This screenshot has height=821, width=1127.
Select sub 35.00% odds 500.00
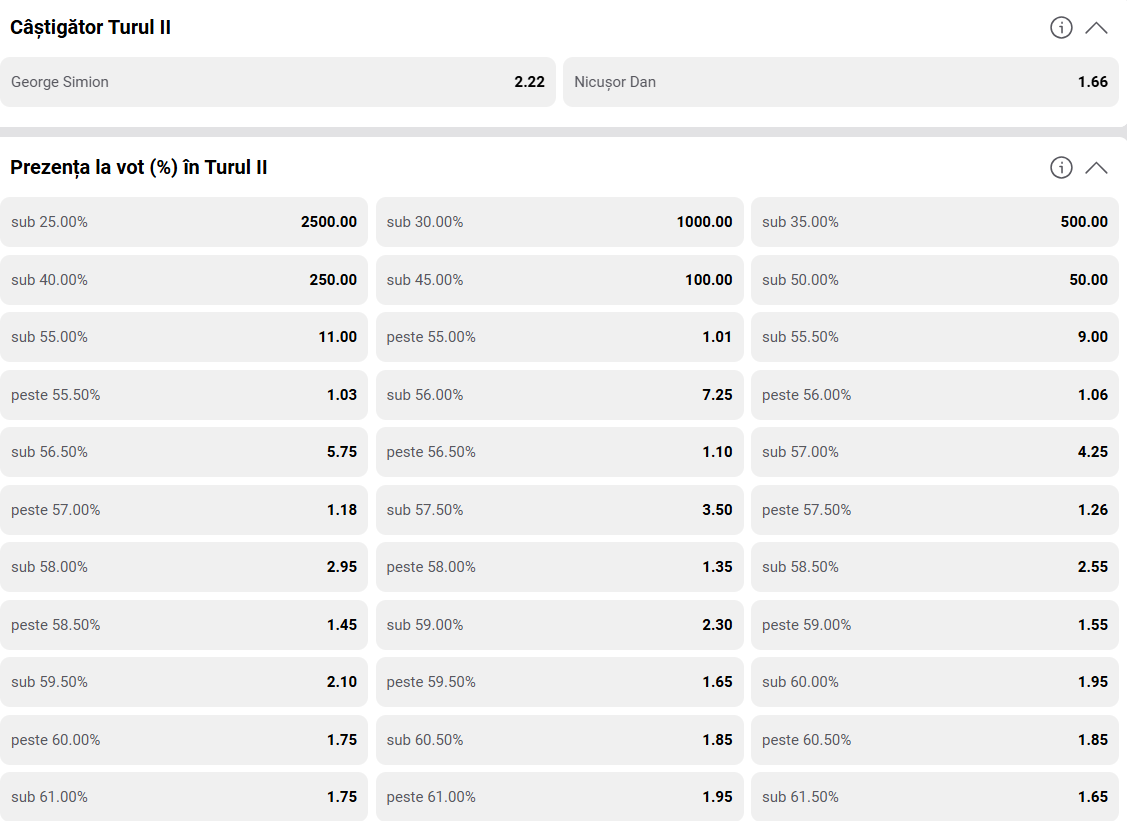935,222
